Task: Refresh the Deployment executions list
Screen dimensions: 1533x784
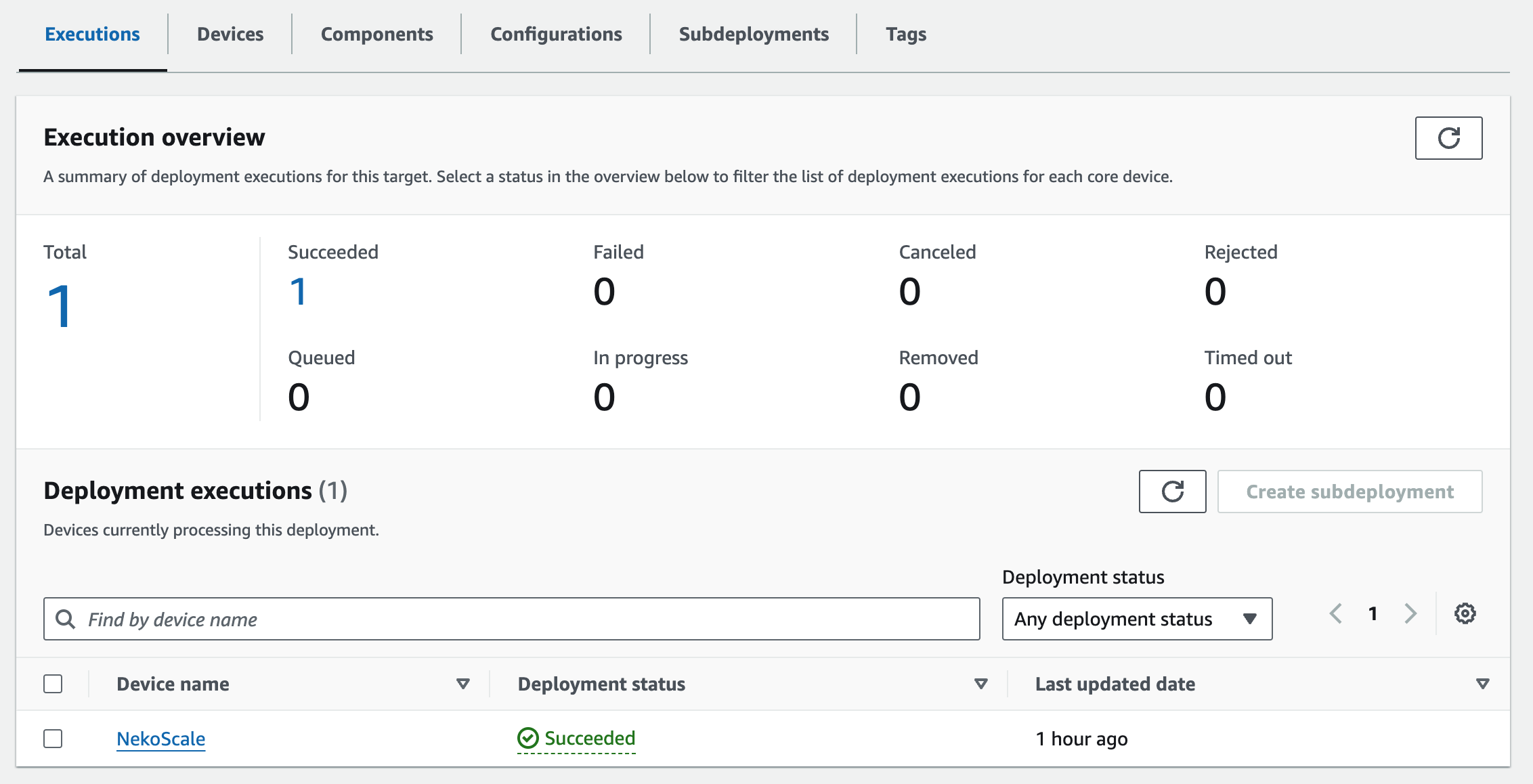Action: (x=1172, y=492)
